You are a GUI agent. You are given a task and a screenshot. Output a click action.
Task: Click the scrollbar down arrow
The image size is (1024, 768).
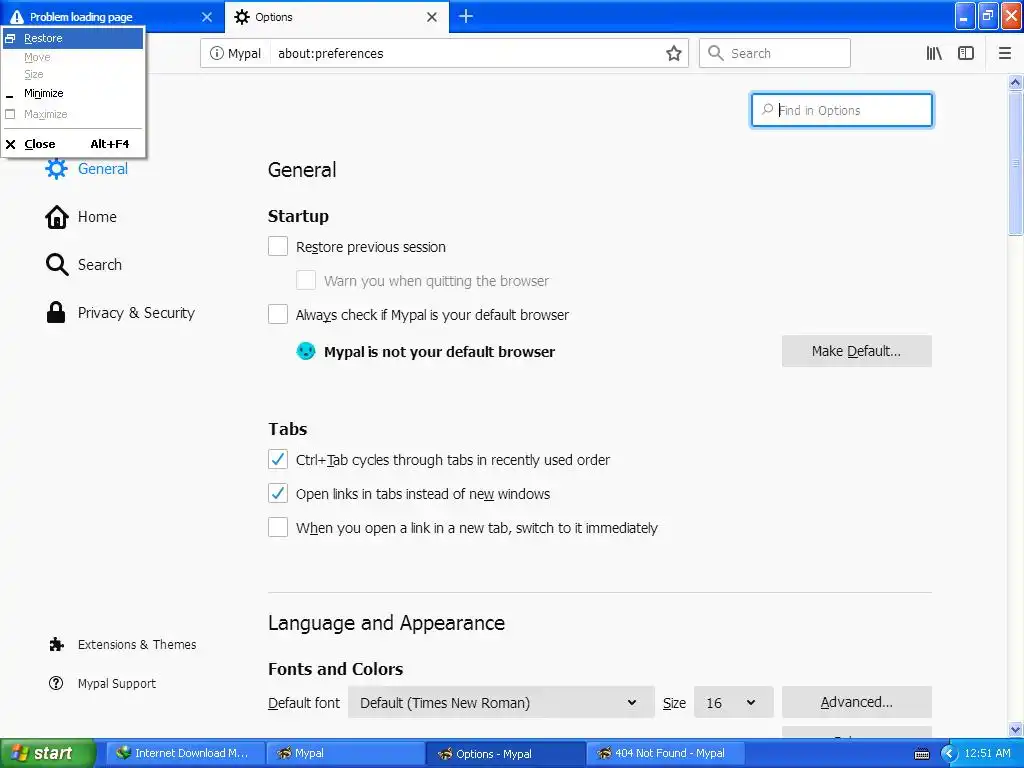pos(1015,729)
